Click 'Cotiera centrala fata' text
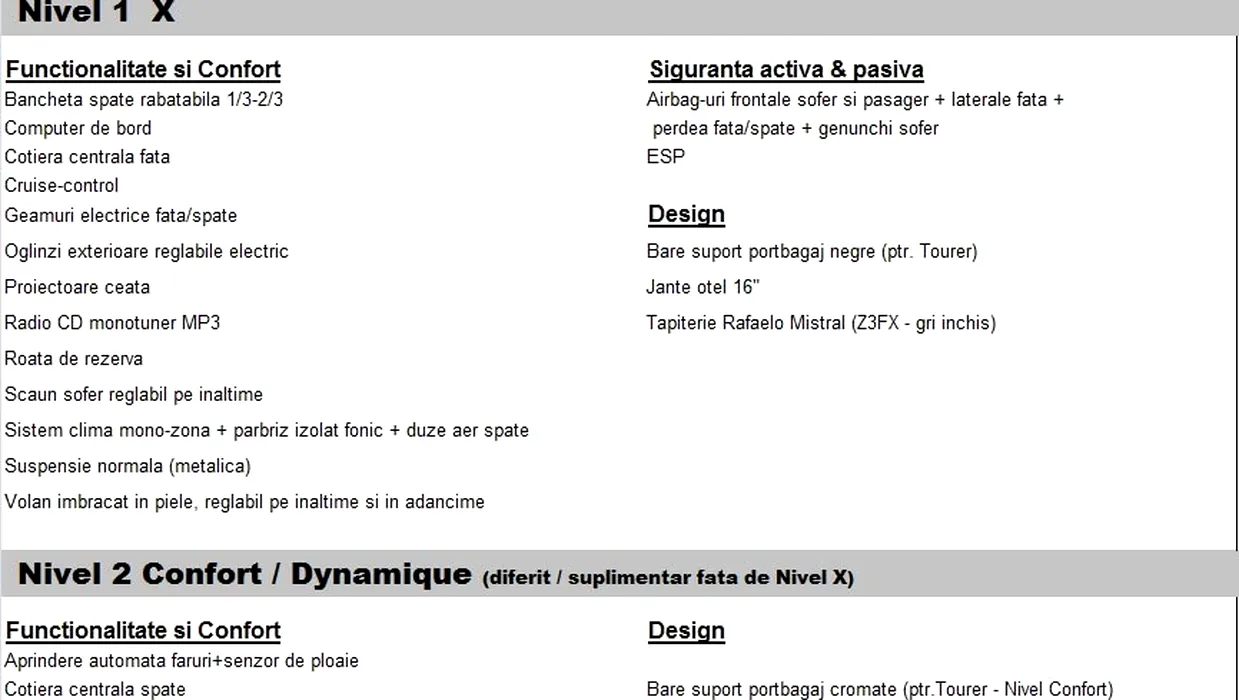 [x=87, y=157]
